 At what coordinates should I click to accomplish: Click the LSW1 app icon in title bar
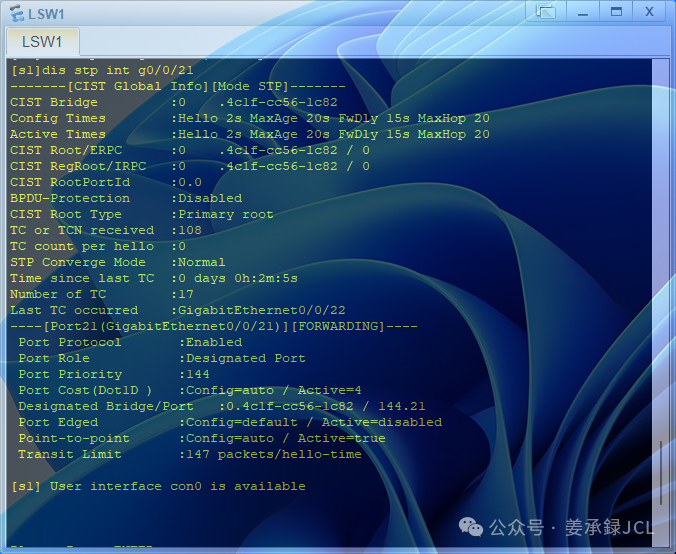click(x=17, y=13)
